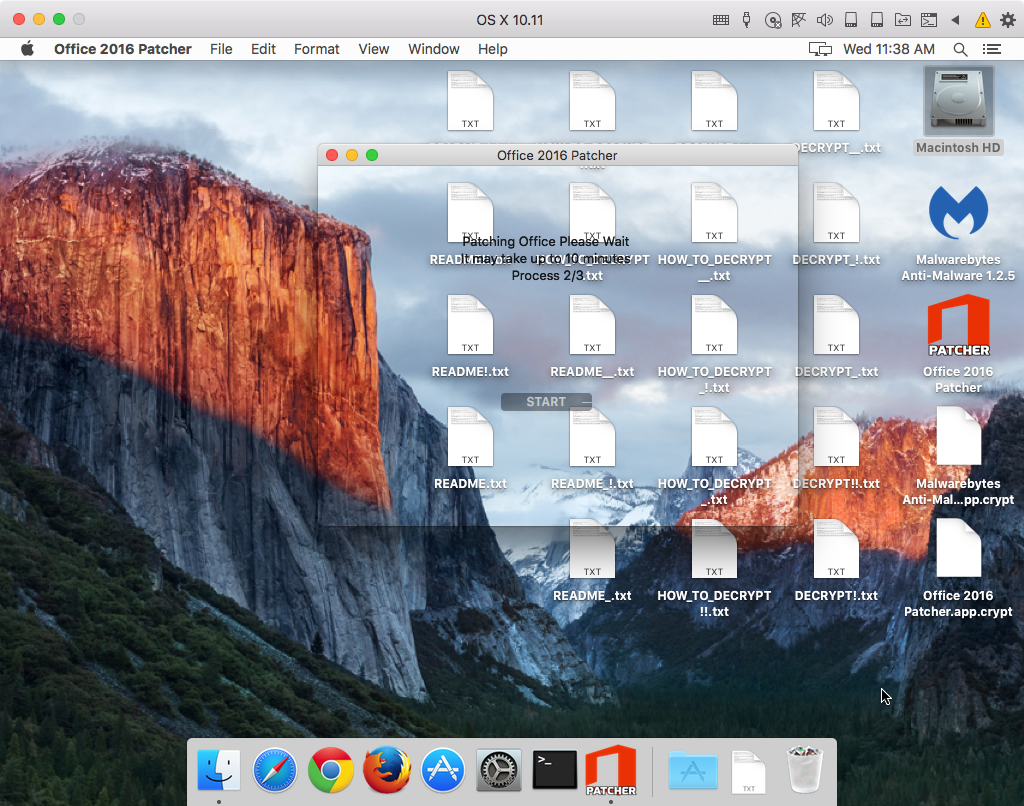This screenshot has height=806, width=1024.
Task: Open the Edit menu
Action: (x=263, y=49)
